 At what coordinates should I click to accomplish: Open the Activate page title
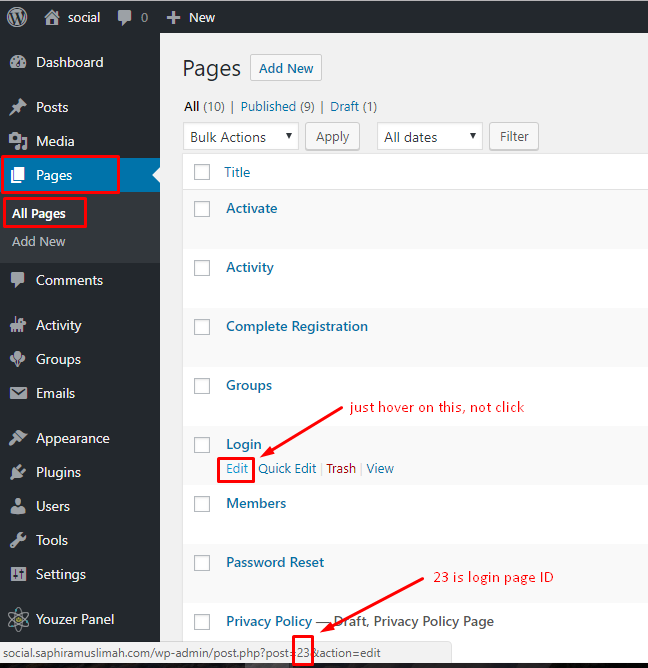point(251,208)
